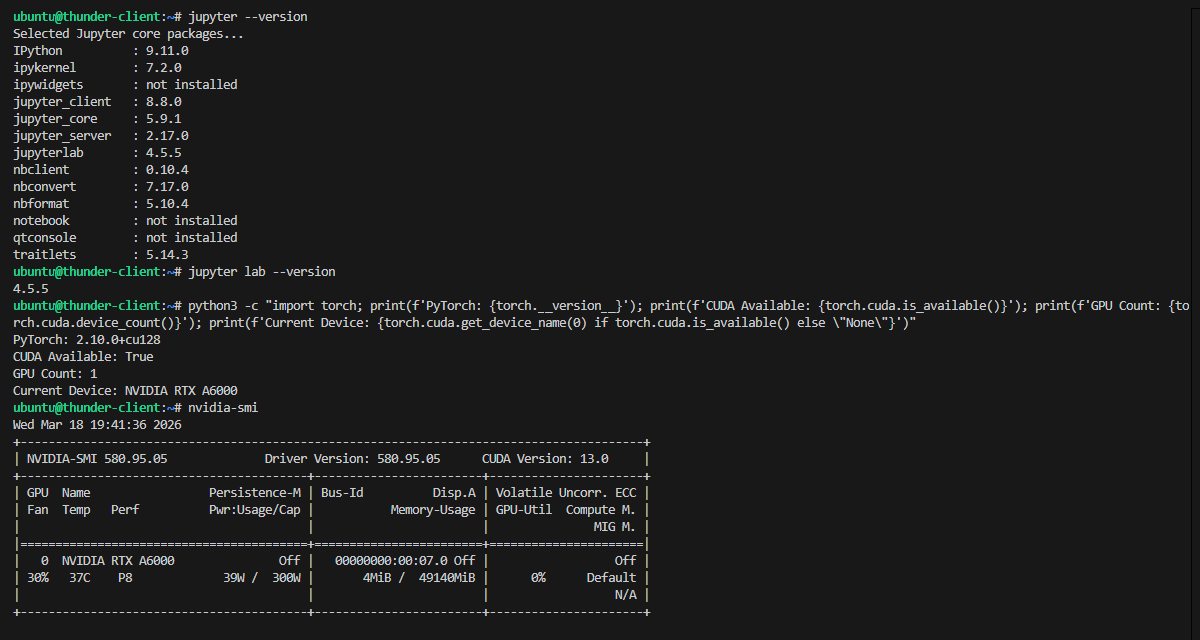Click 'Driver Version: 580.95.05' text
The width and height of the screenshot is (1200, 640).
tap(352, 459)
